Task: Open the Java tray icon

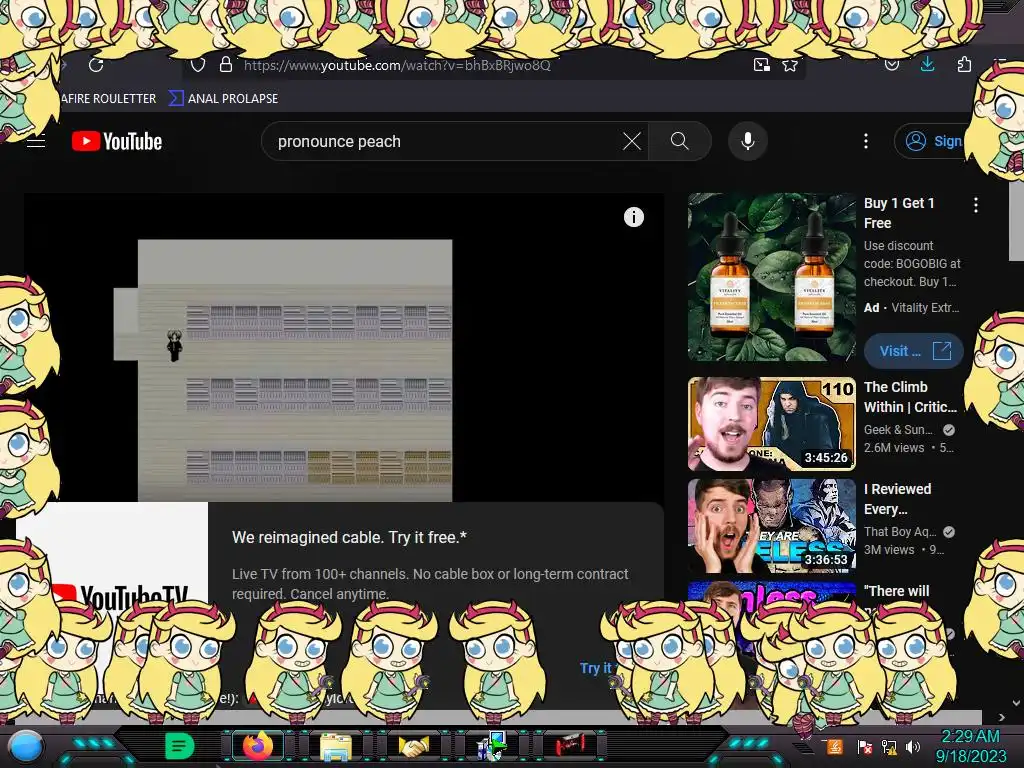Action: [x=835, y=746]
